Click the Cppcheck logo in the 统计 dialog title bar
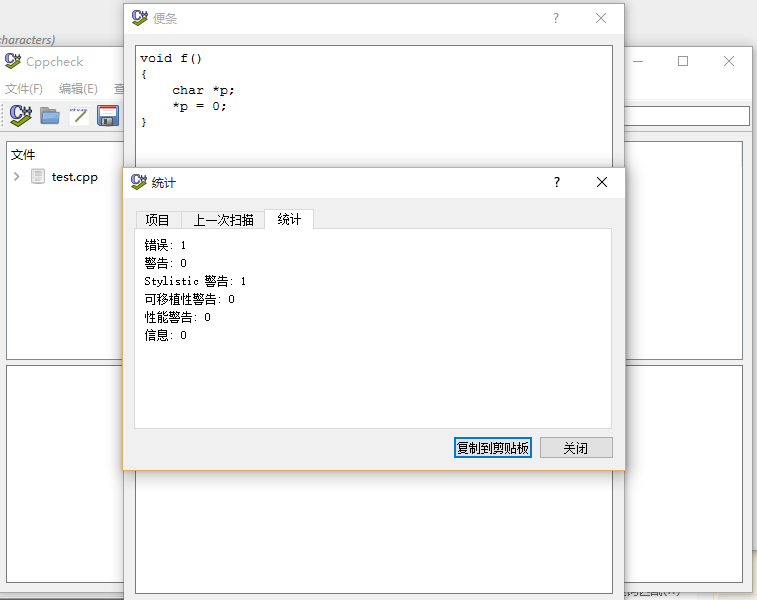 [139, 182]
